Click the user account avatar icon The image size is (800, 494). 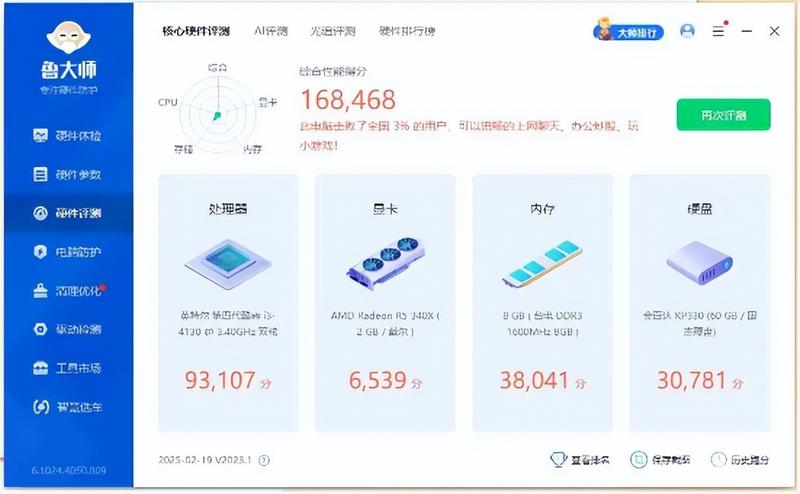pos(687,31)
